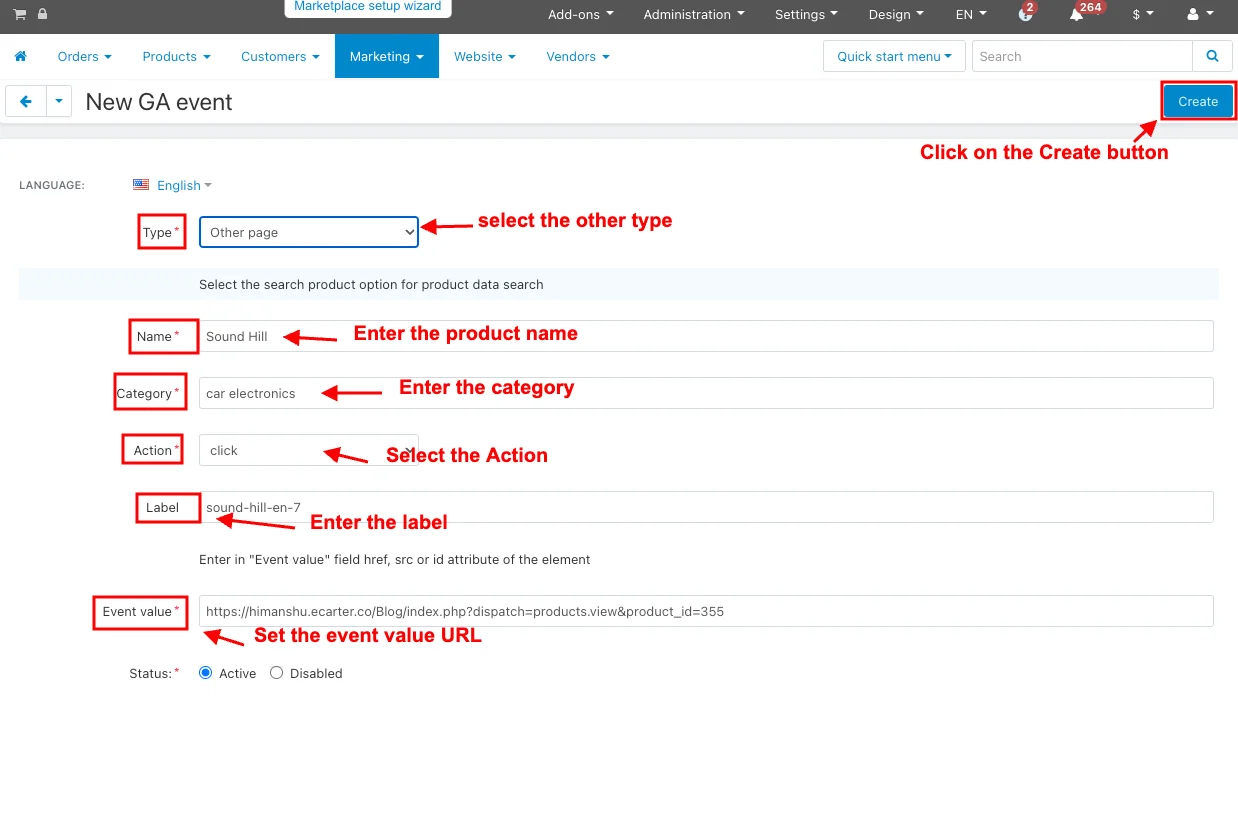
Task: Click the lock icon in top bar
Action: pyautogui.click(x=42, y=14)
